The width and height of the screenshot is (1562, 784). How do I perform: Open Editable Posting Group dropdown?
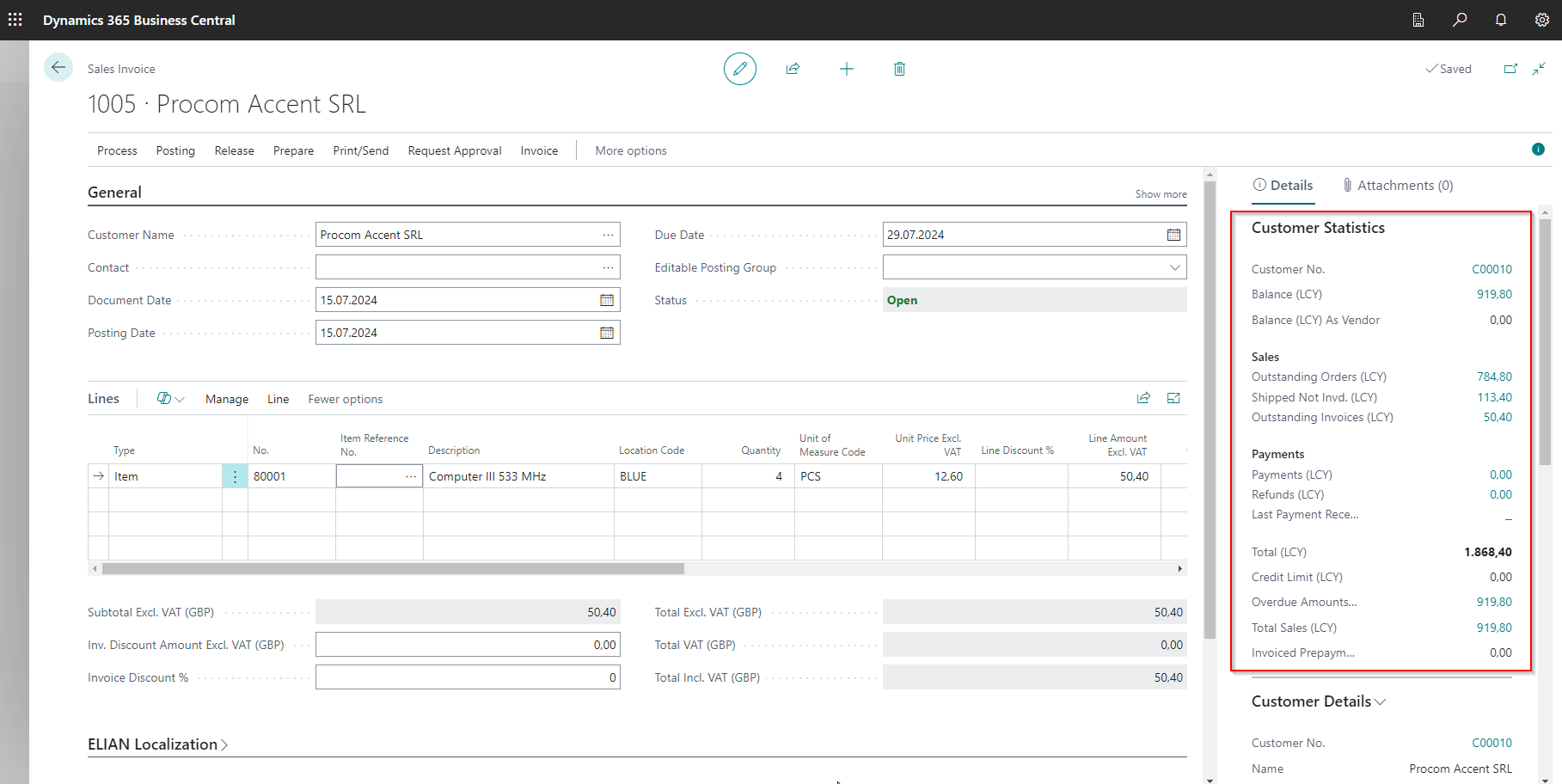click(x=1174, y=267)
